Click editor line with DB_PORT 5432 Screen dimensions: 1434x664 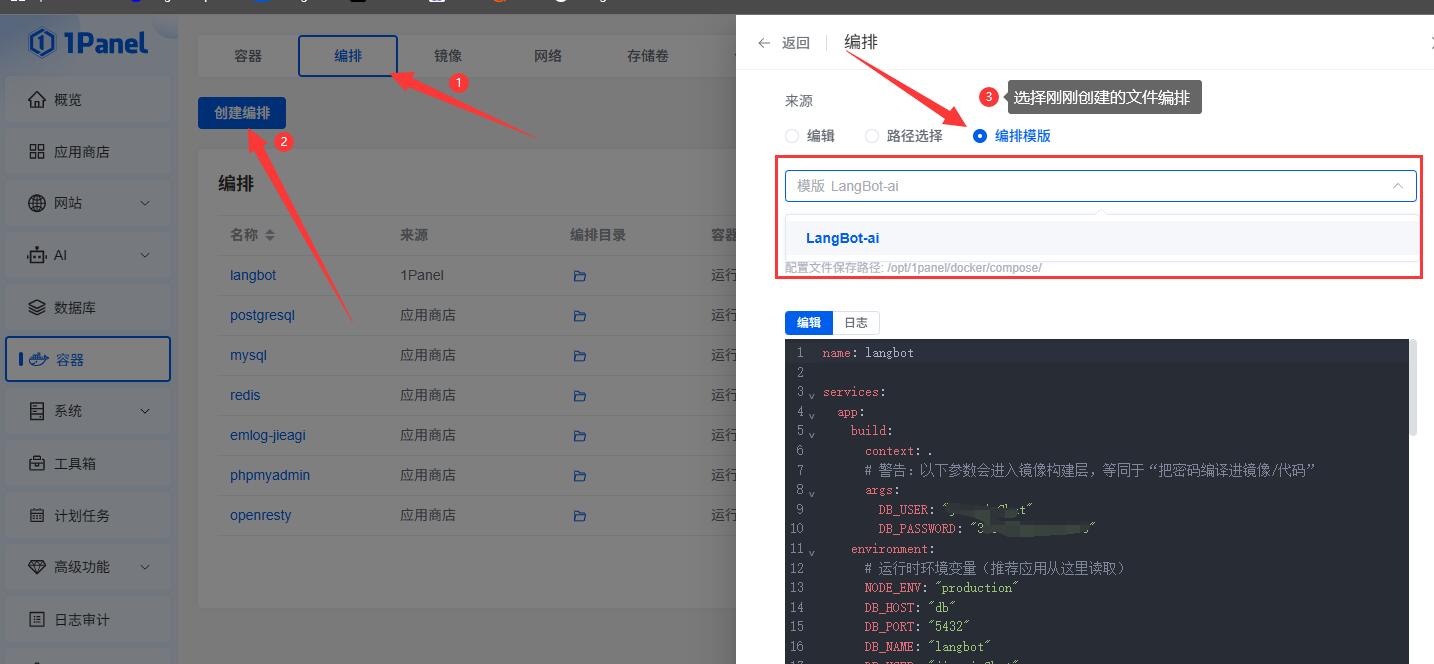(918, 627)
